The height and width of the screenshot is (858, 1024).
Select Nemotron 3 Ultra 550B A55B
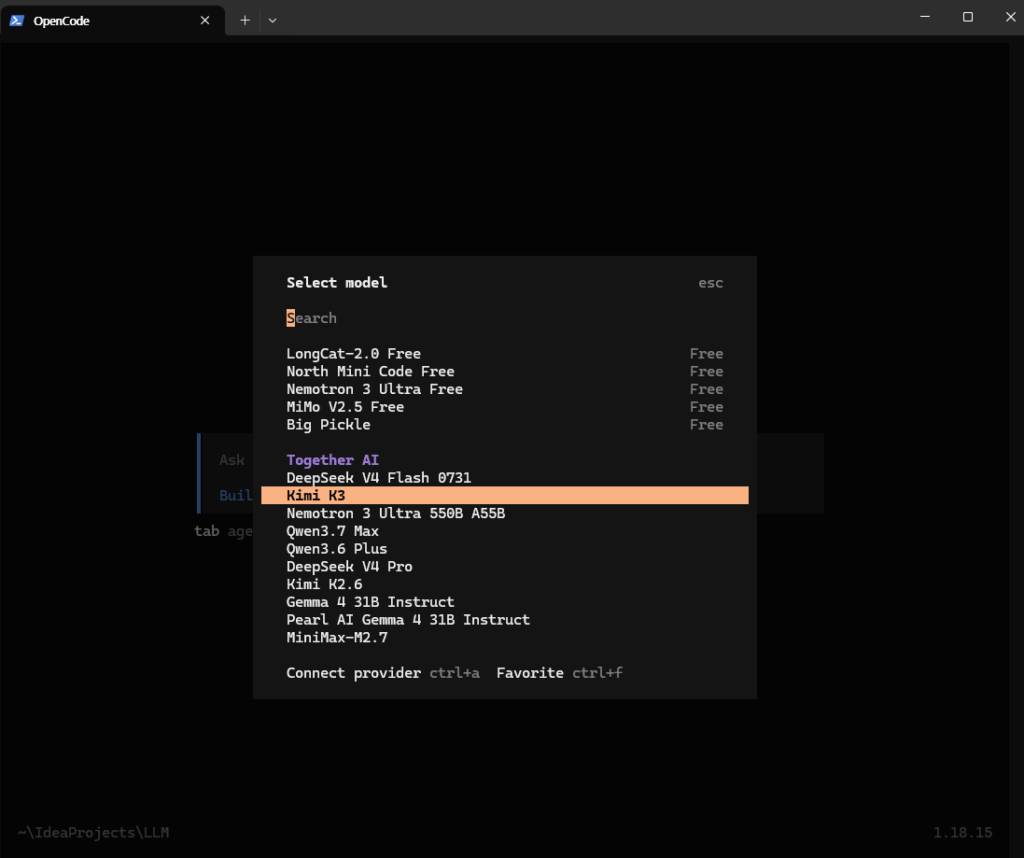pos(504,513)
